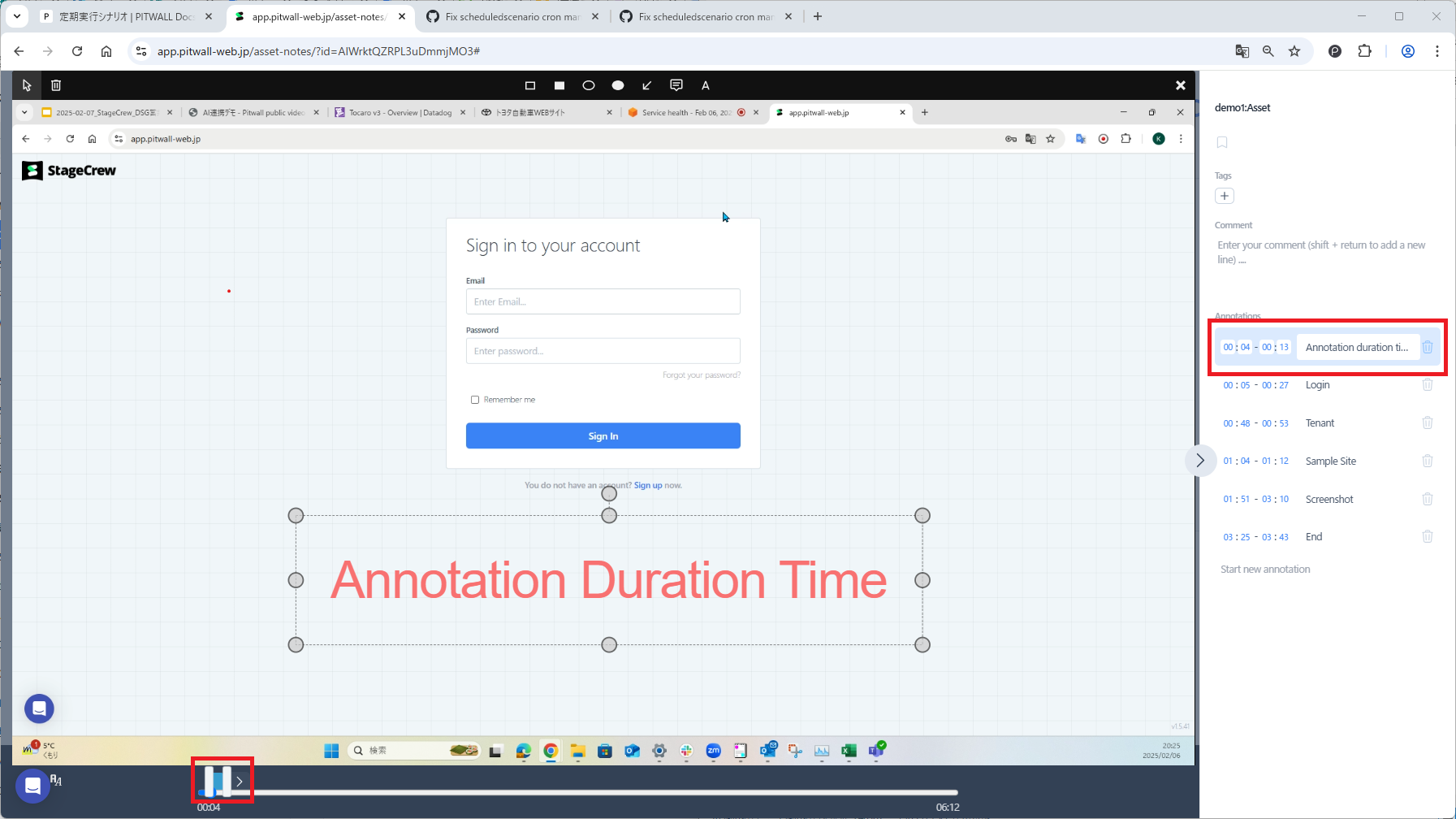The height and width of the screenshot is (819, 1456).
Task: Choose the arrow drawing tool
Action: pyautogui.click(x=647, y=85)
